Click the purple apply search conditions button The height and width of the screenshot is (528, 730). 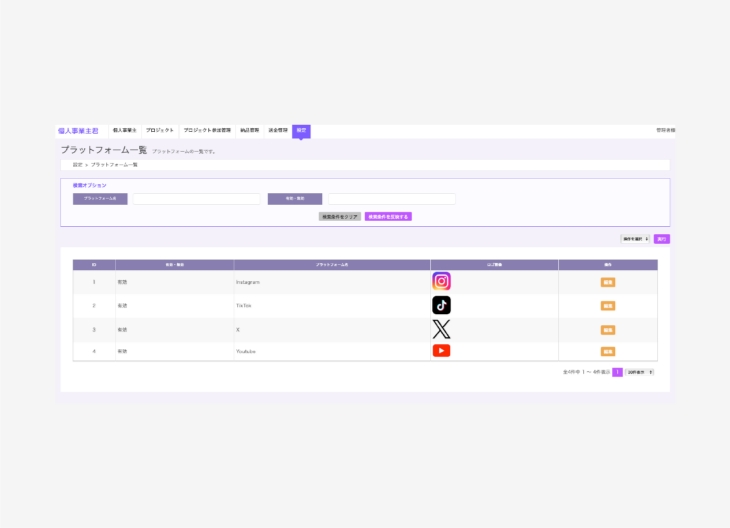[388, 217]
